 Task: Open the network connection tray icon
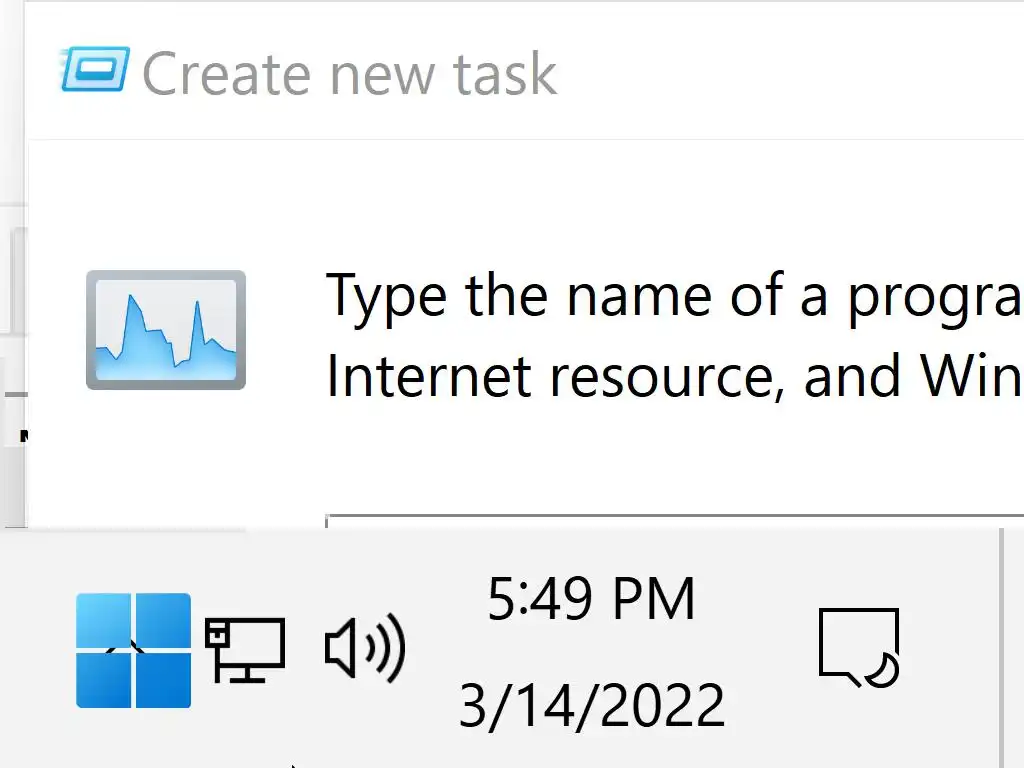[x=245, y=648]
